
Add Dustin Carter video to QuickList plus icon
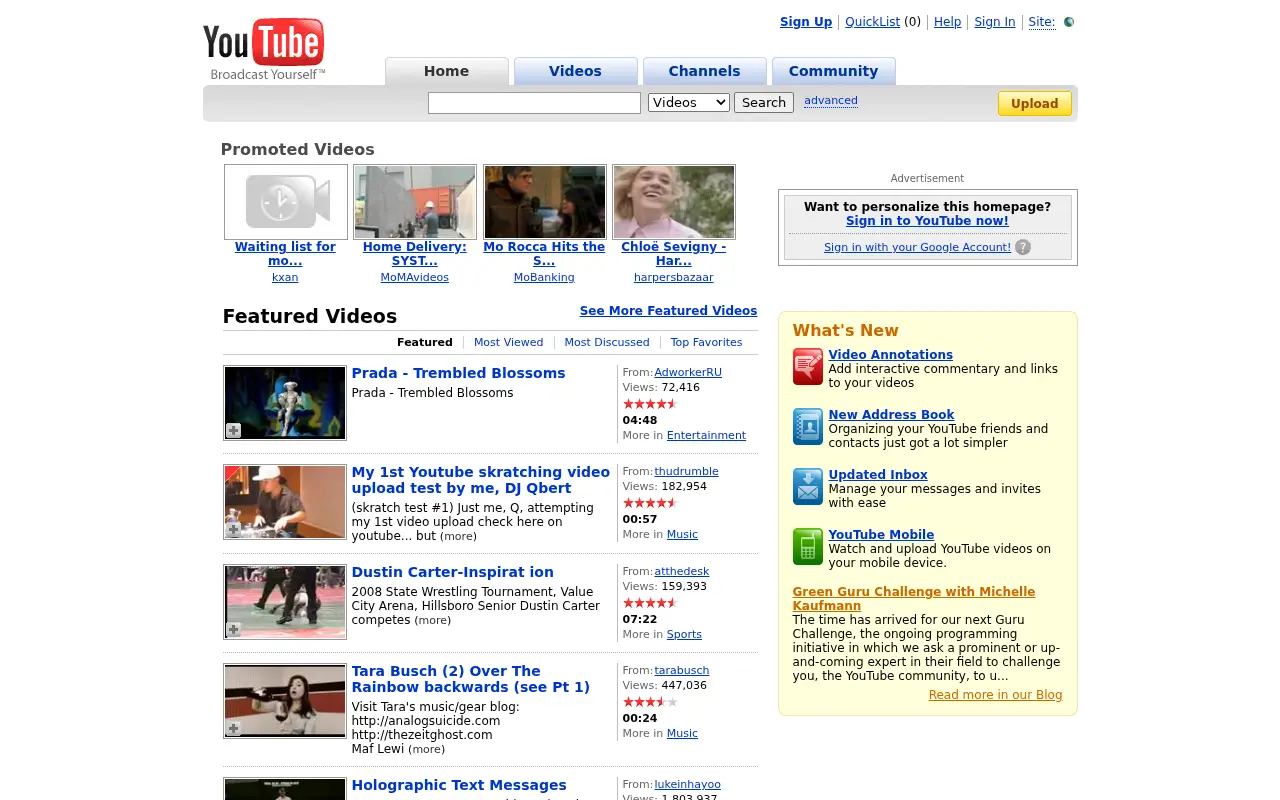pos(233,630)
